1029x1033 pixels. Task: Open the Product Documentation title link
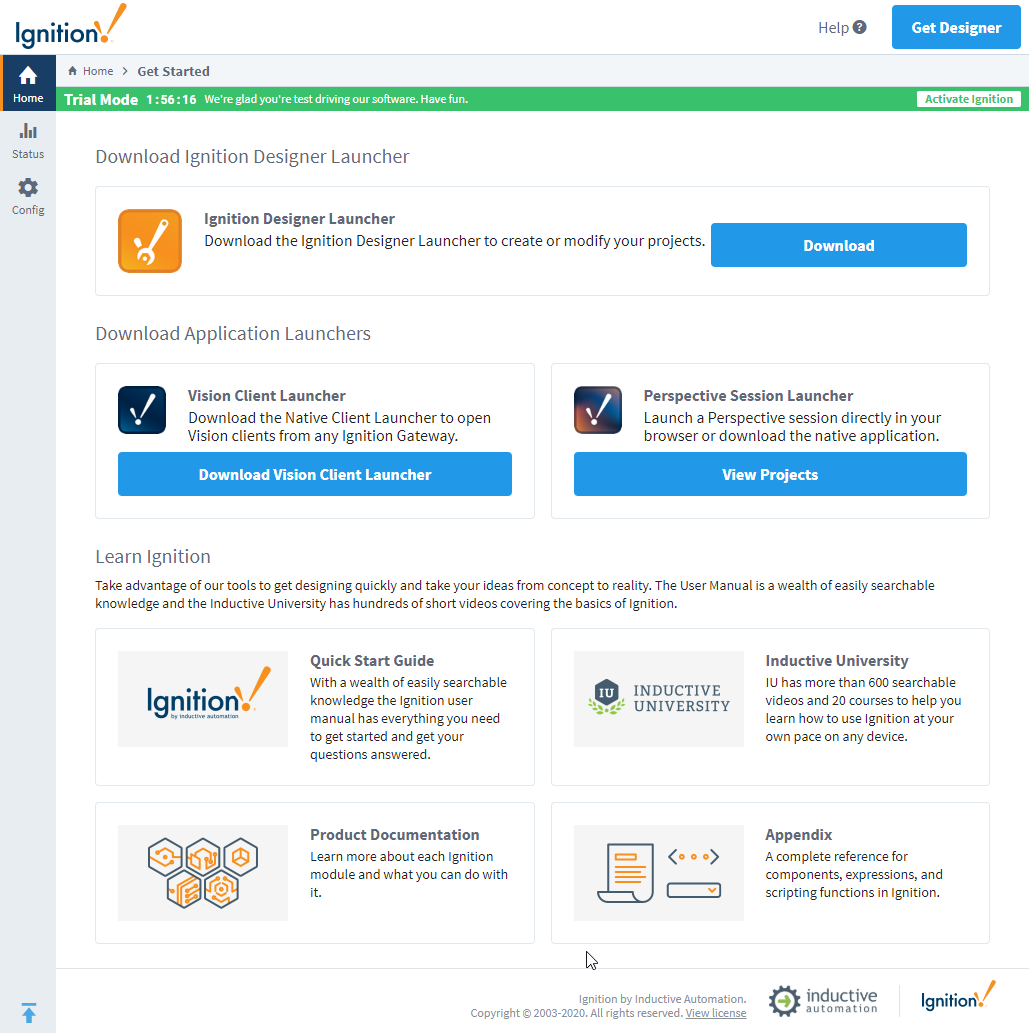coord(395,835)
